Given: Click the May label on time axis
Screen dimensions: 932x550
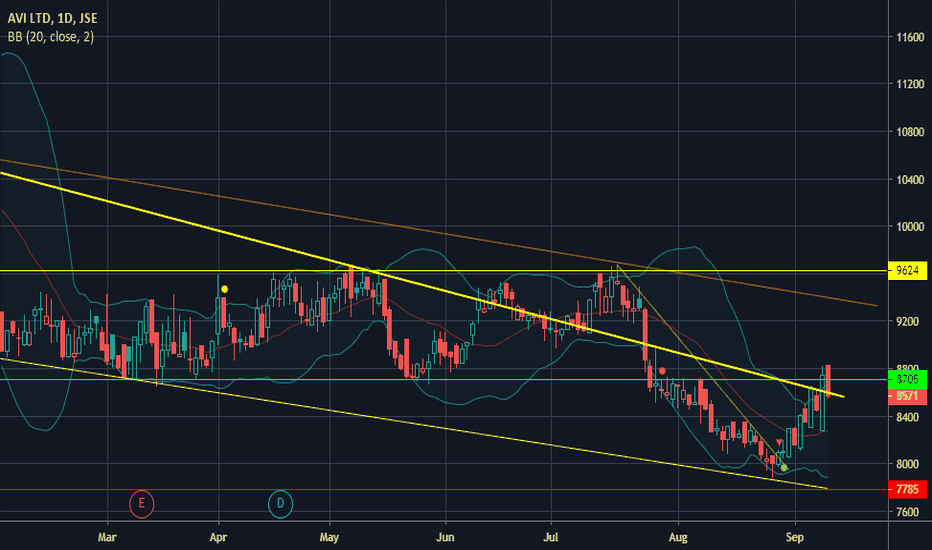Looking at the screenshot, I should (x=329, y=538).
